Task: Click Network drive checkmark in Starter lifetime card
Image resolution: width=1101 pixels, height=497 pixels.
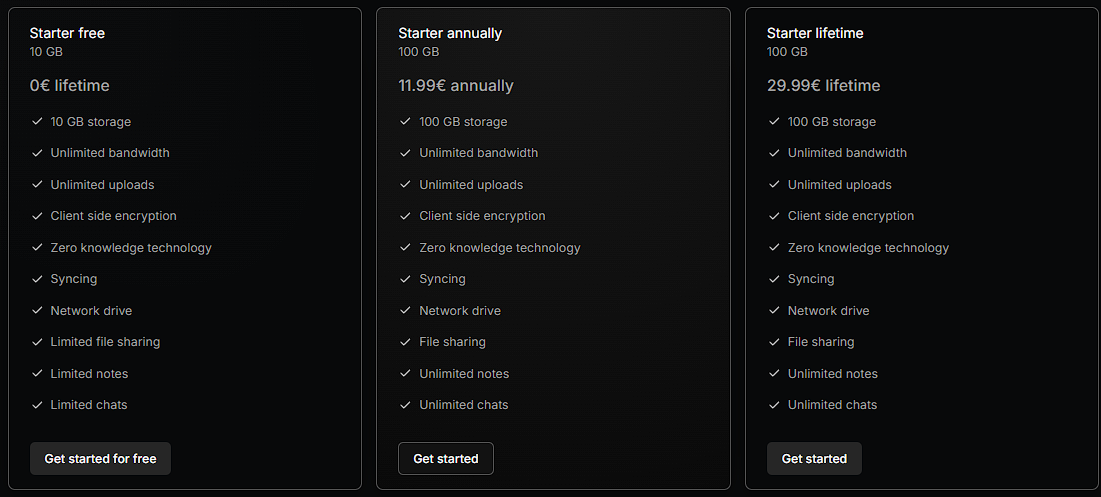Action: coord(774,311)
